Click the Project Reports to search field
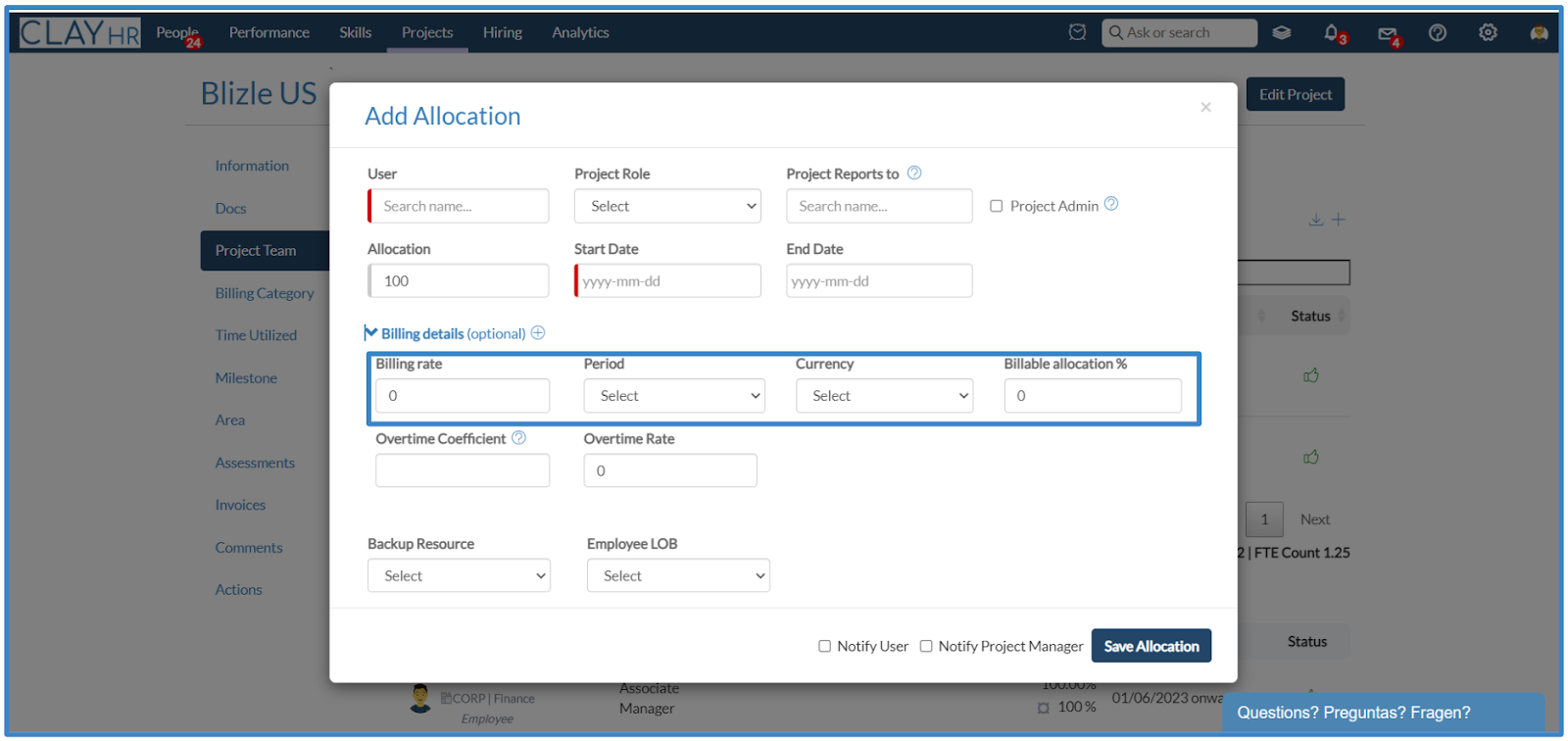The image size is (1568, 741). 879,206
